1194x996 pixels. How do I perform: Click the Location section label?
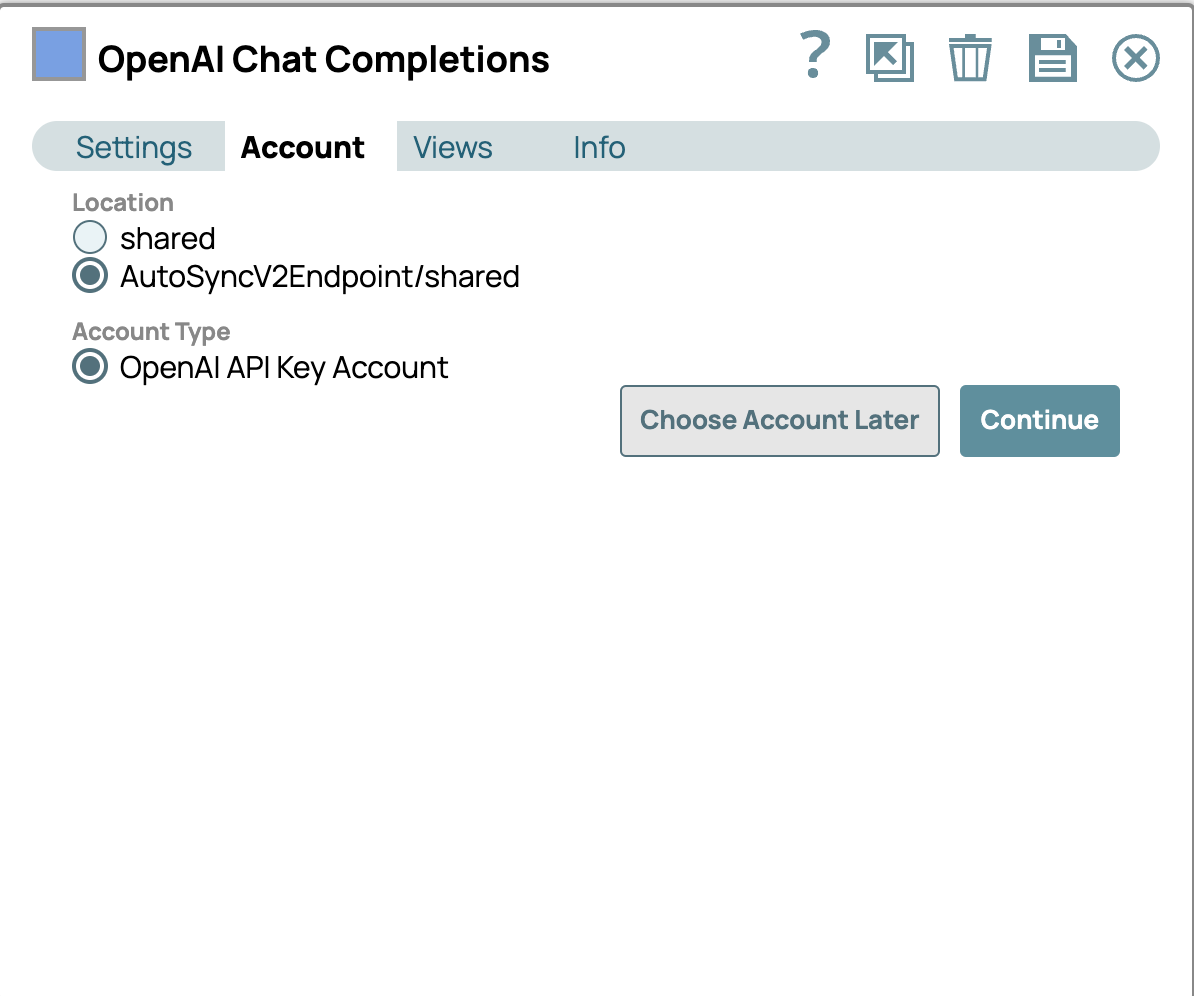pyautogui.click(x=123, y=203)
